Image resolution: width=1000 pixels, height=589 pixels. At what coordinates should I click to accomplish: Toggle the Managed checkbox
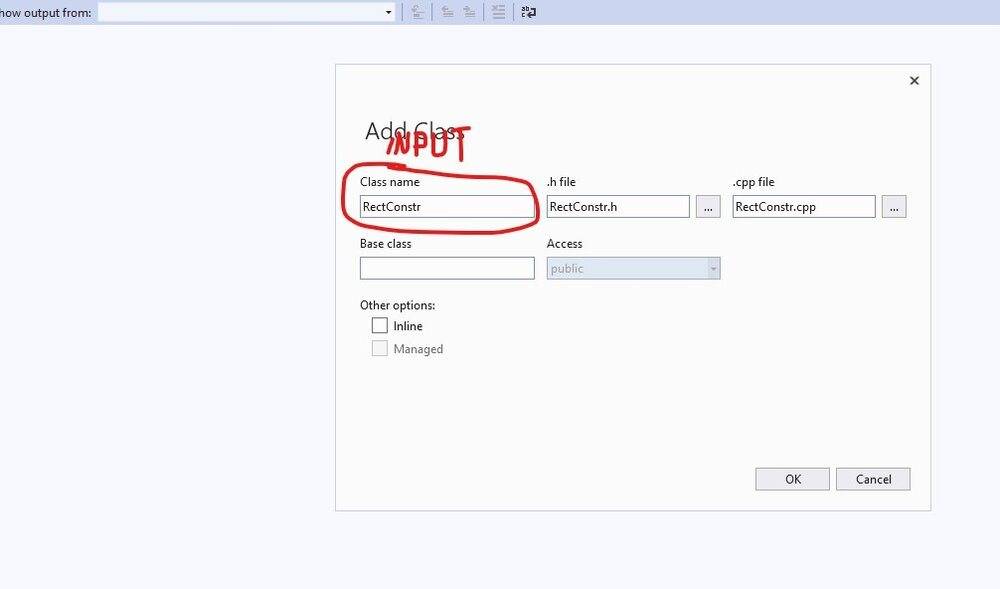379,348
